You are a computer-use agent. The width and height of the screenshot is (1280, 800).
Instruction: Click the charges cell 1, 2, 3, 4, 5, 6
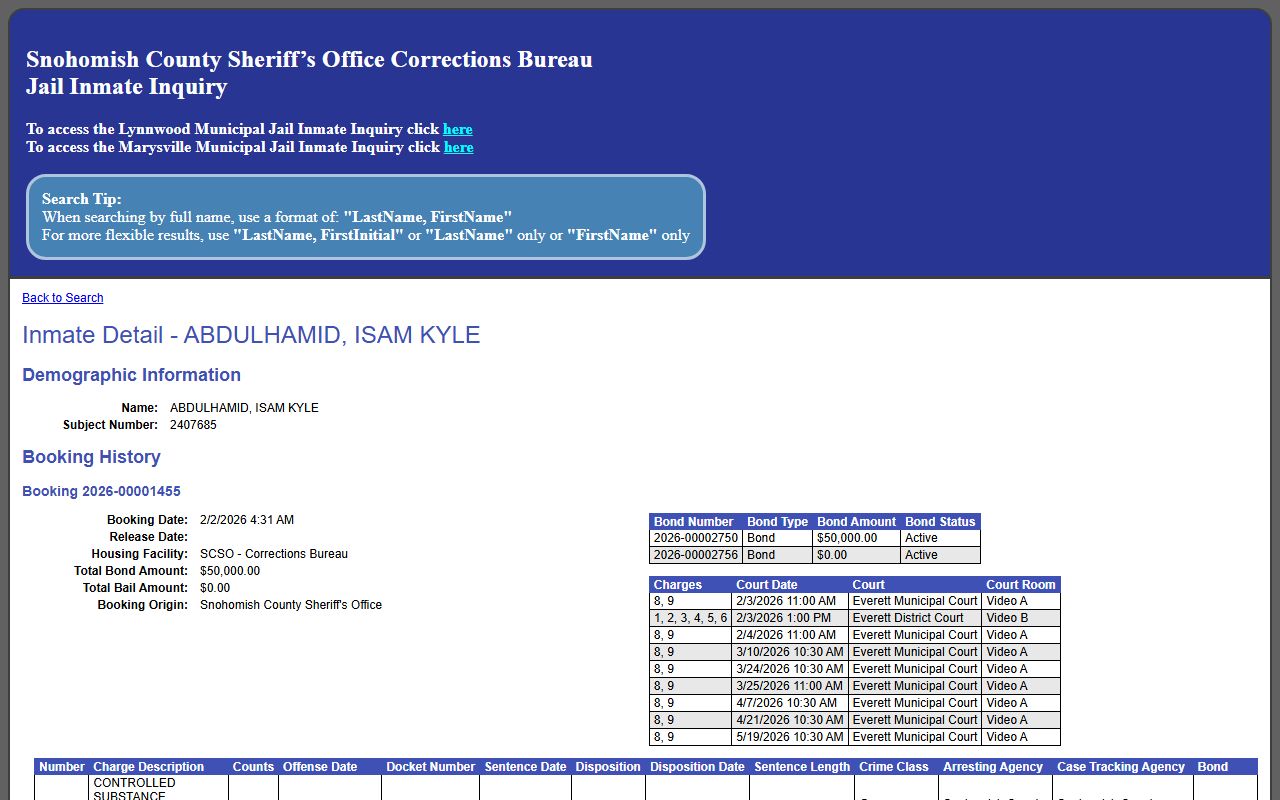691,618
